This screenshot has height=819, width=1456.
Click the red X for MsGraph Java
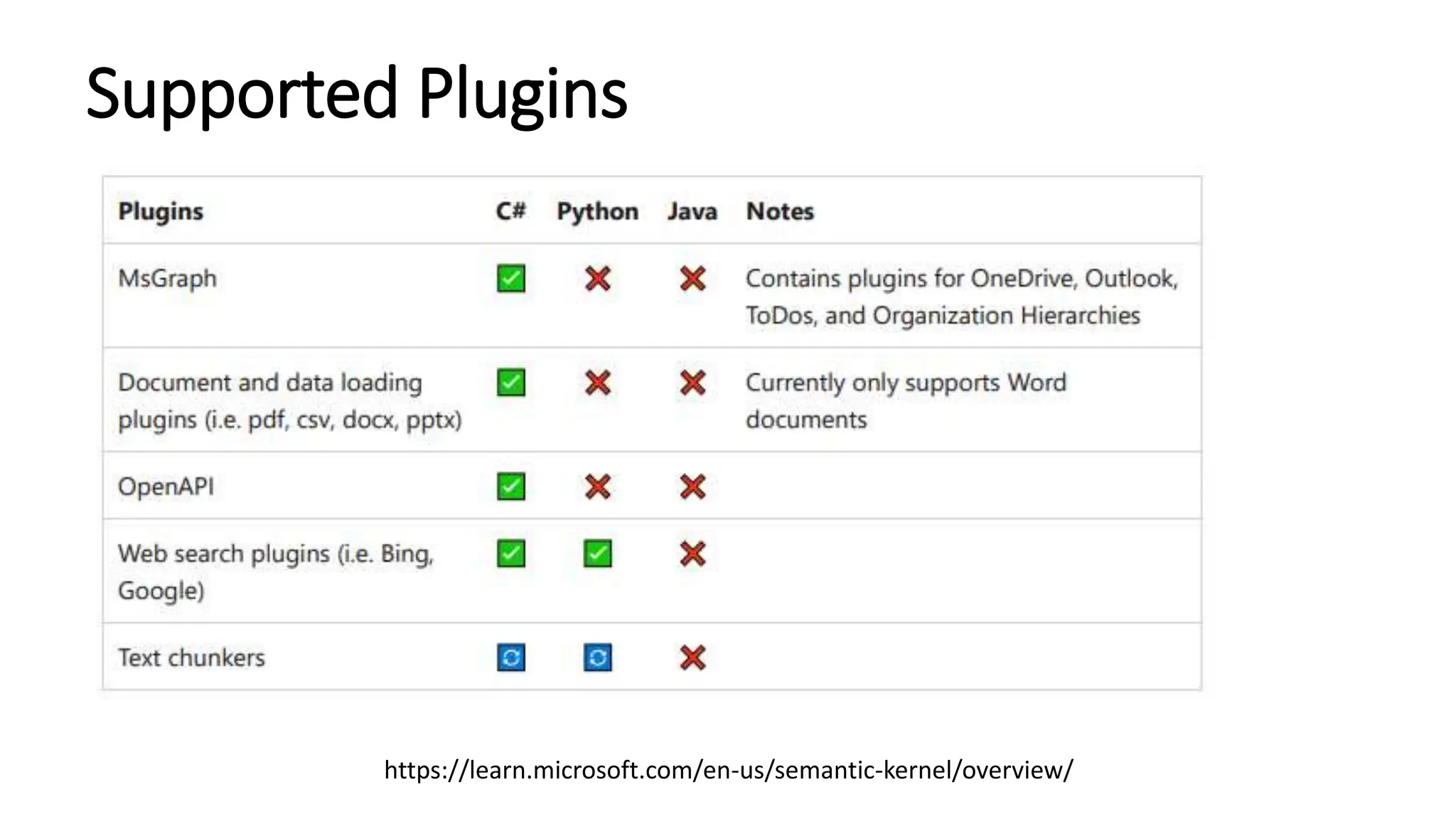(x=692, y=279)
